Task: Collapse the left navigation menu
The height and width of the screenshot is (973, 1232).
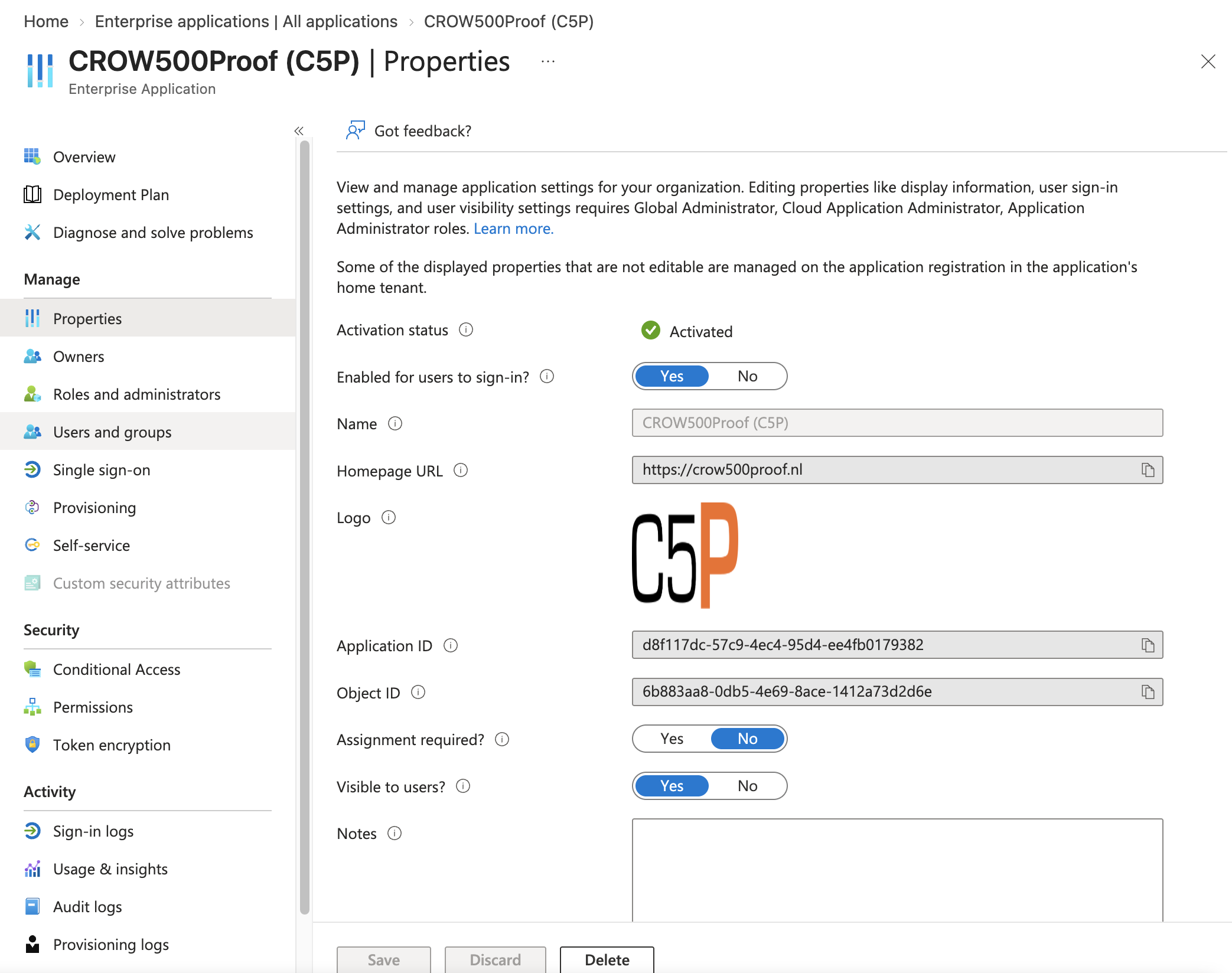Action: pos(299,131)
